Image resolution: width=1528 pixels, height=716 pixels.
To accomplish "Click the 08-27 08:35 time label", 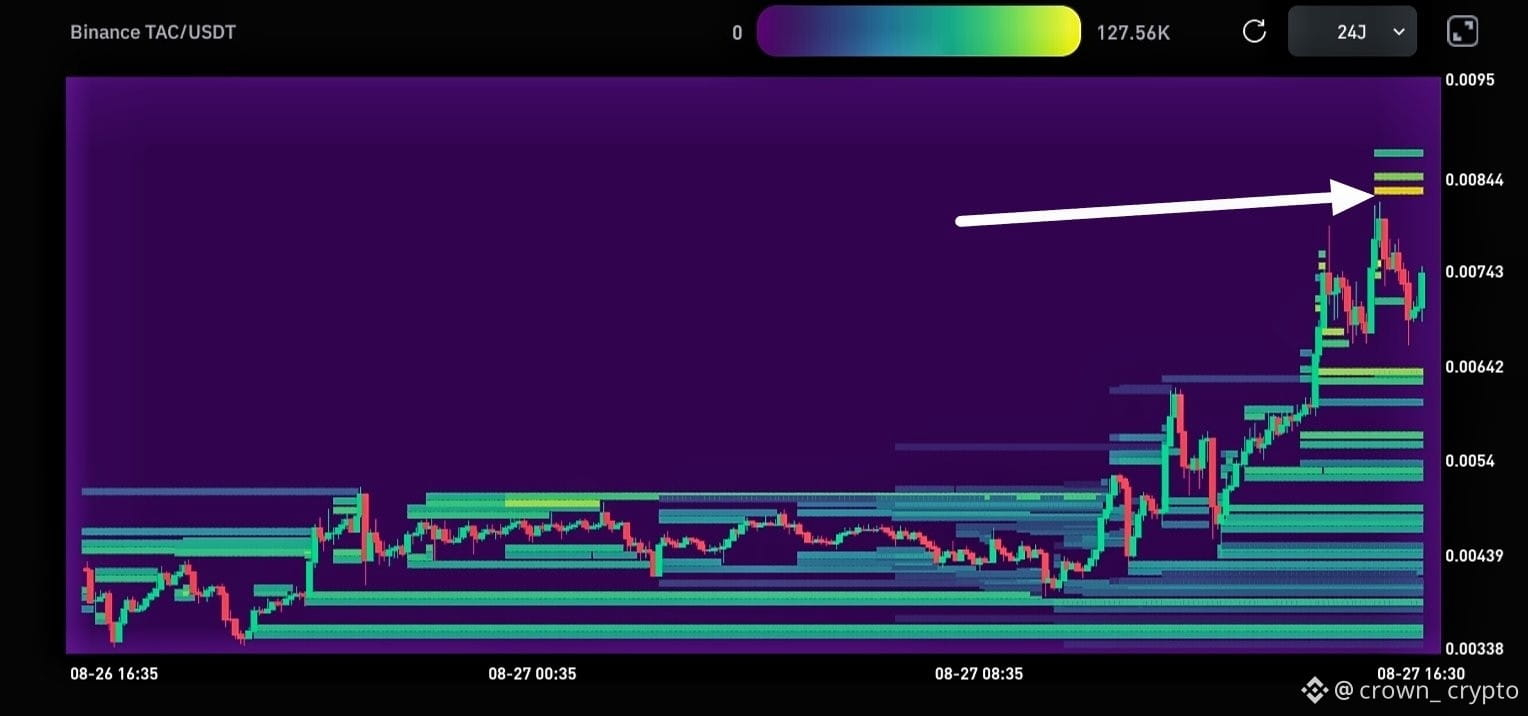I will coord(979,674).
